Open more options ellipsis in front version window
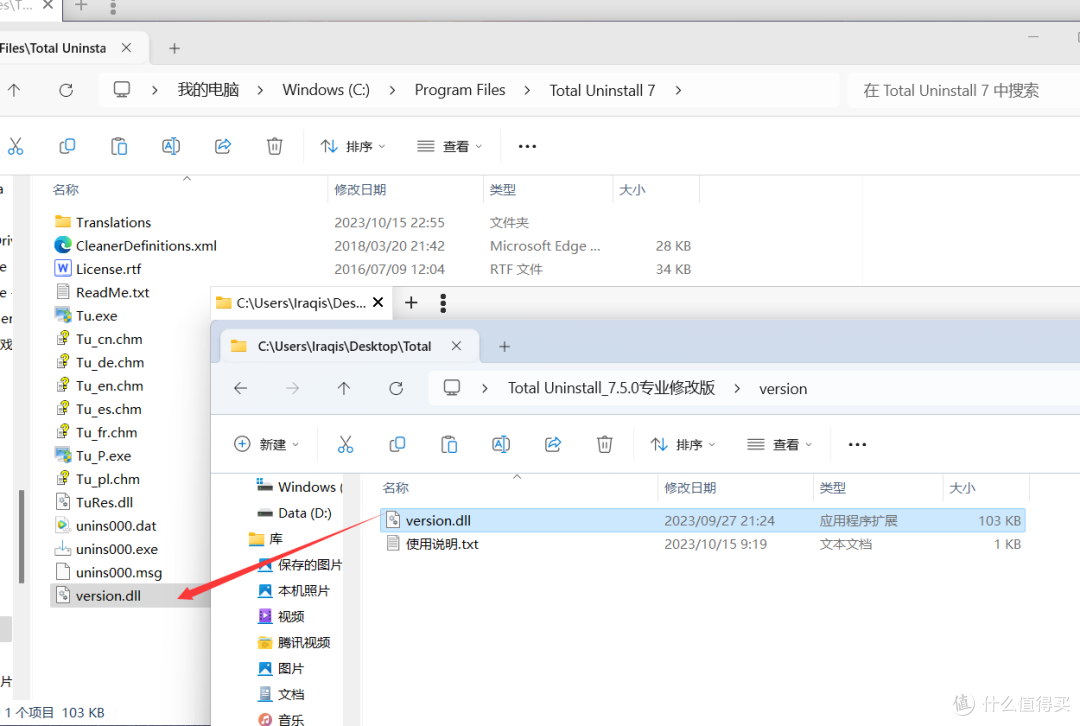The image size is (1080, 726). (x=858, y=444)
